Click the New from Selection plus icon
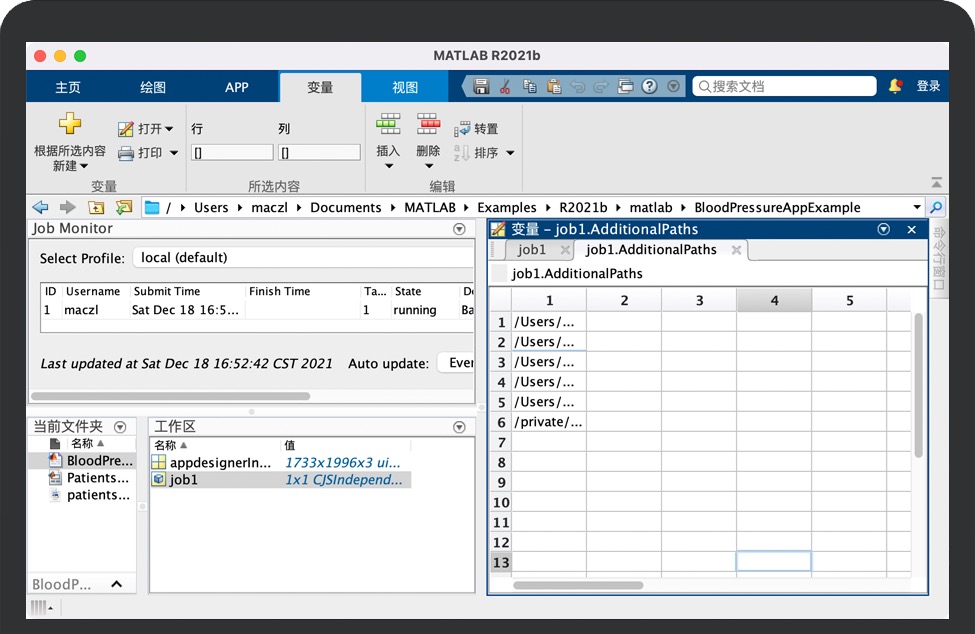975x634 pixels. tap(69, 124)
